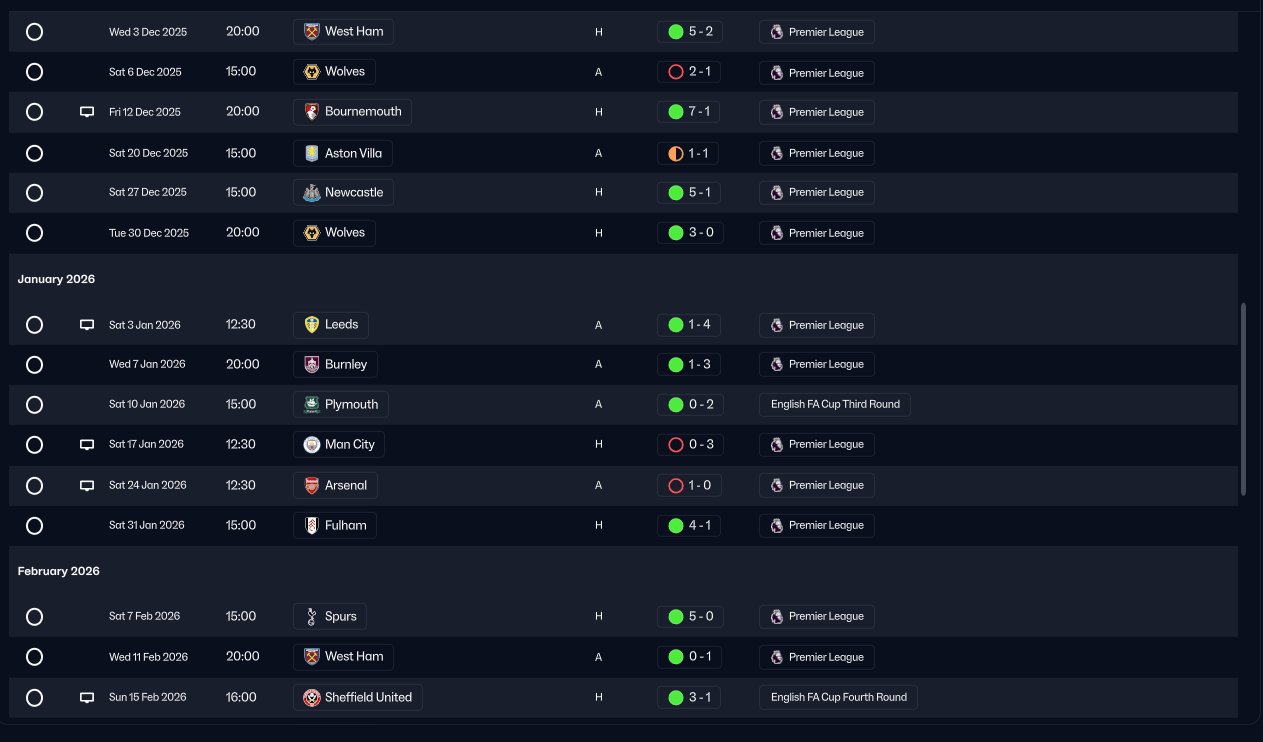1263x742 pixels.
Task: Toggle the circle selector on the Burnley row
Action: click(x=34, y=365)
